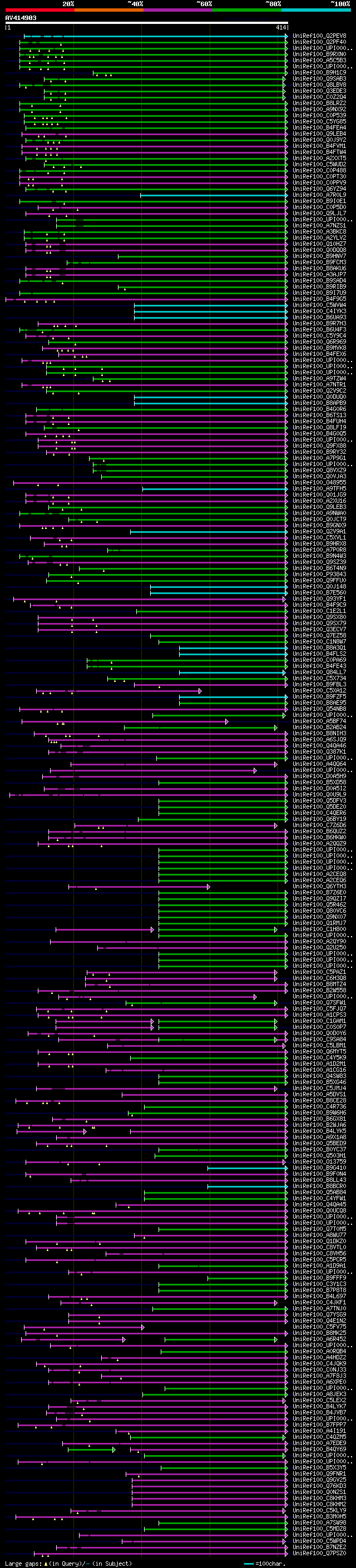This screenshot has height=1568, width=356.
Task: Select hit label UniRef100_B9RIB9
Action: coord(319,286)
